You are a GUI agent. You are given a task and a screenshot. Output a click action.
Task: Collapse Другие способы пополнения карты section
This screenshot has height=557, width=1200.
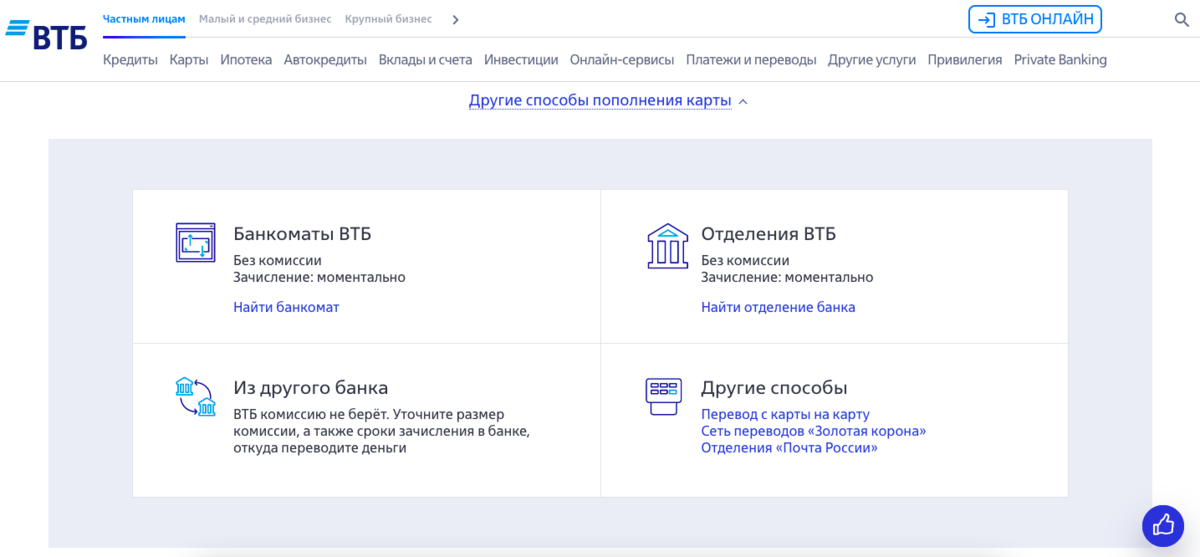(608, 101)
